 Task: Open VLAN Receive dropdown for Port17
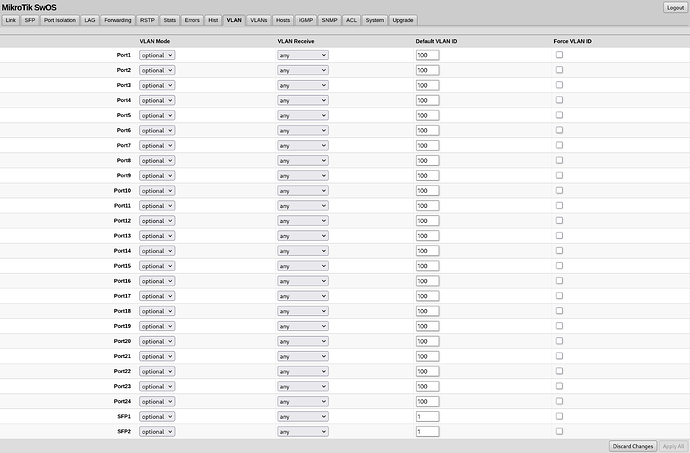303,296
